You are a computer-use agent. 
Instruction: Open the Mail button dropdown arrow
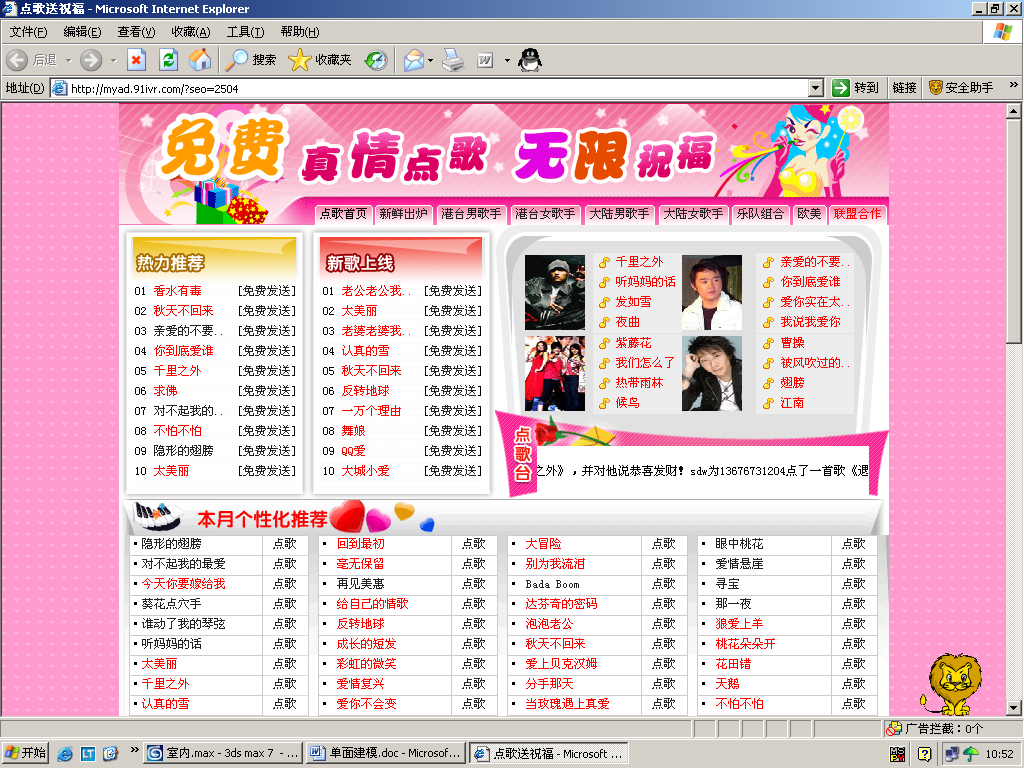430,60
